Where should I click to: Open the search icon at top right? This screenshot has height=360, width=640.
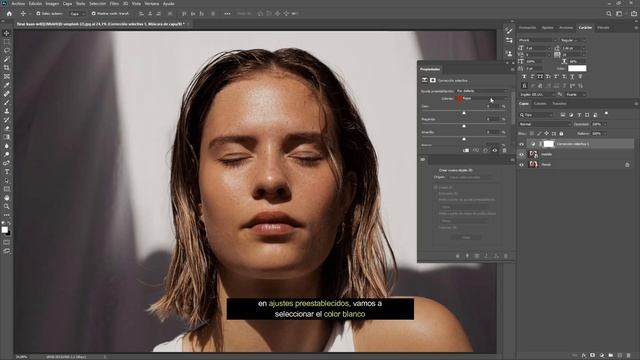(609, 13)
